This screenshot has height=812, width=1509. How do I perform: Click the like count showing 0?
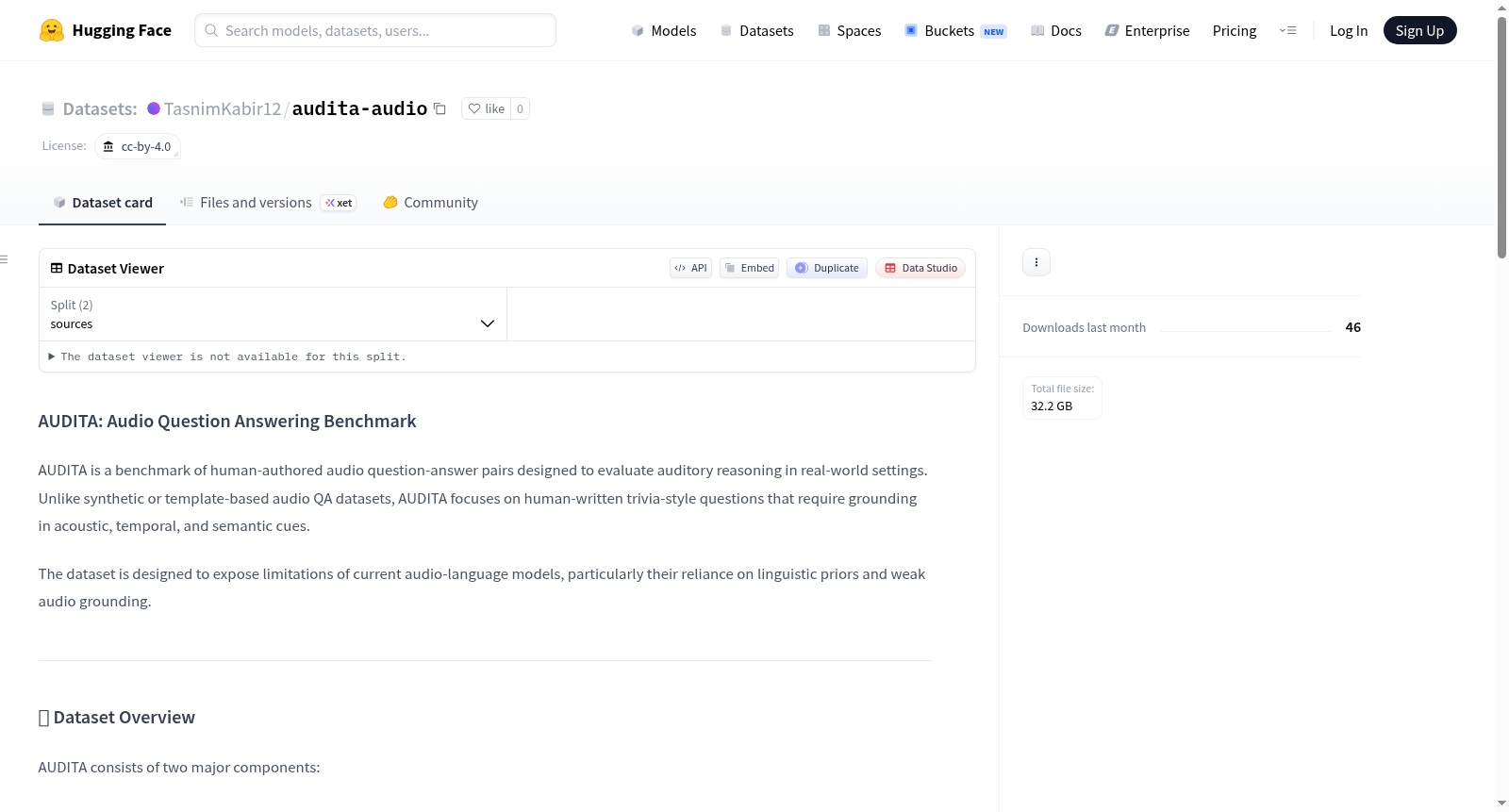(520, 108)
